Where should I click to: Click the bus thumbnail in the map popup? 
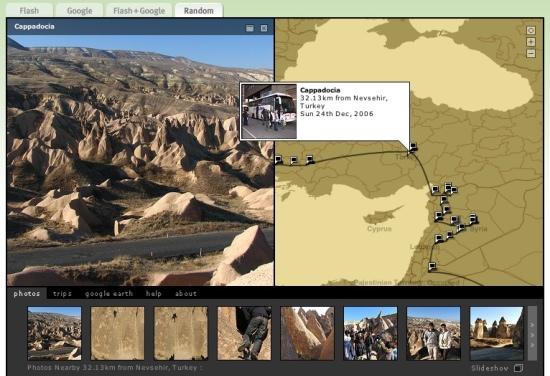pyautogui.click(x=269, y=111)
